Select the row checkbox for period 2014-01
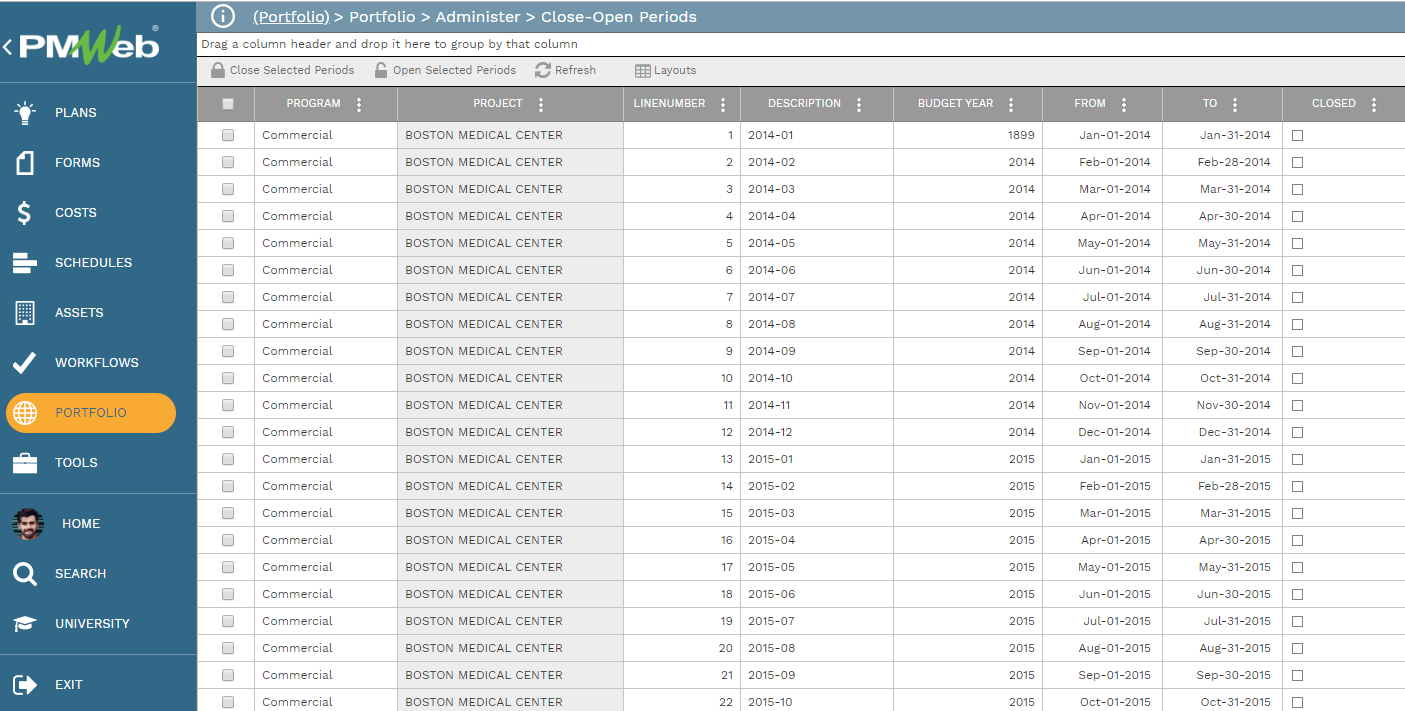Viewport: 1405px width, 711px height. (228, 135)
